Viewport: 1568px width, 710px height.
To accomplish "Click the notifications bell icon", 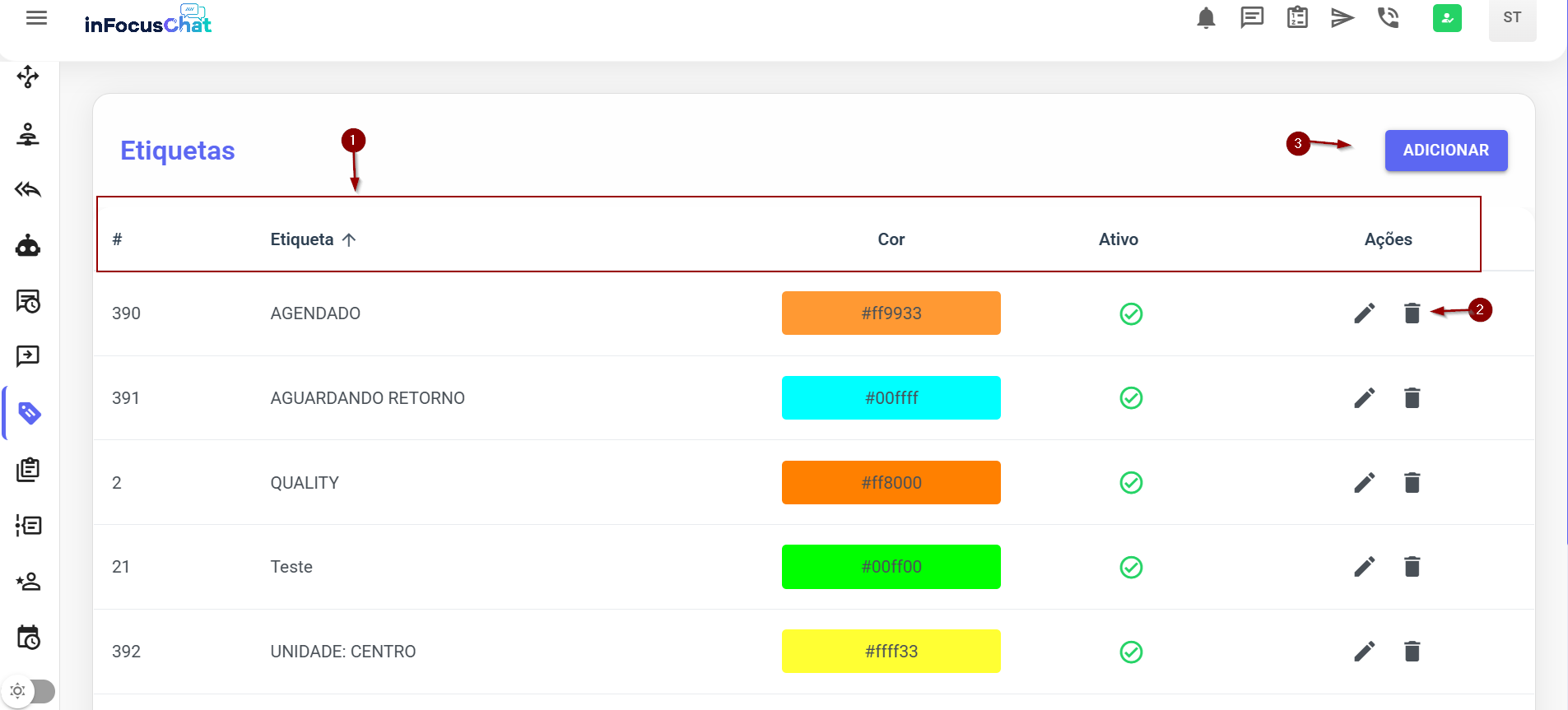I will 1206,18.
